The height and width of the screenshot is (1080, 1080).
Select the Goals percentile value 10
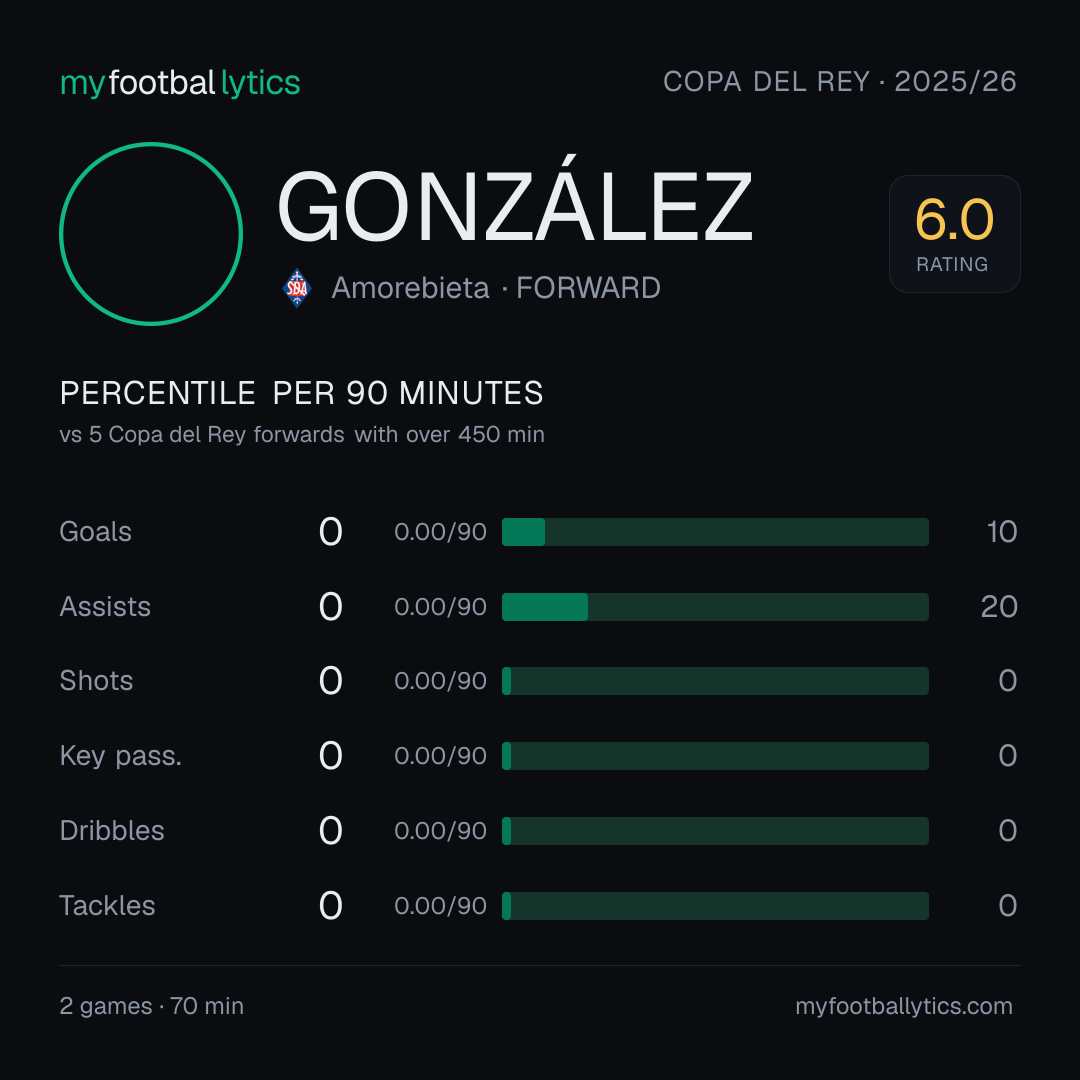coord(1001,532)
